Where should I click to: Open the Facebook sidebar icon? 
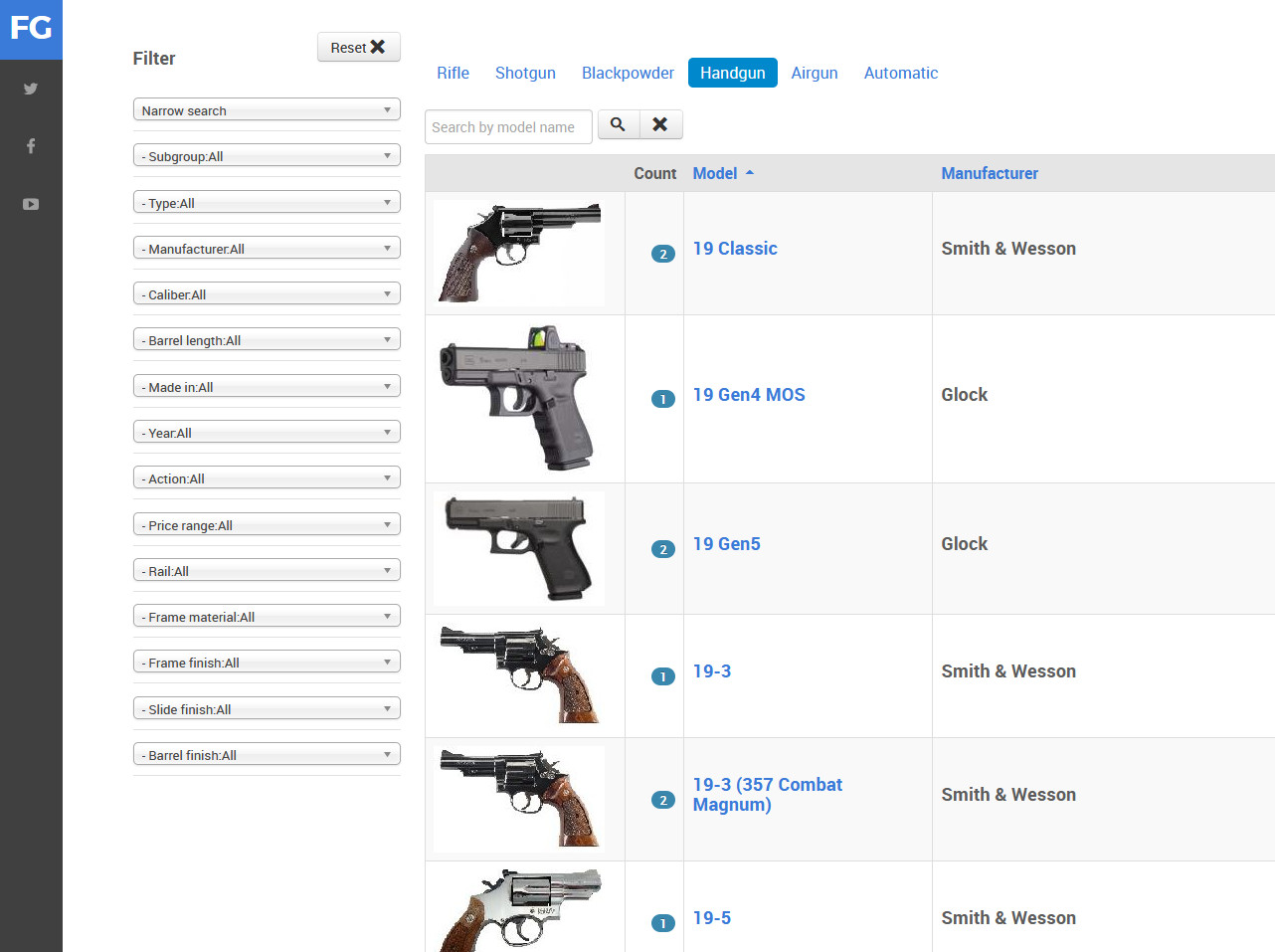31,146
